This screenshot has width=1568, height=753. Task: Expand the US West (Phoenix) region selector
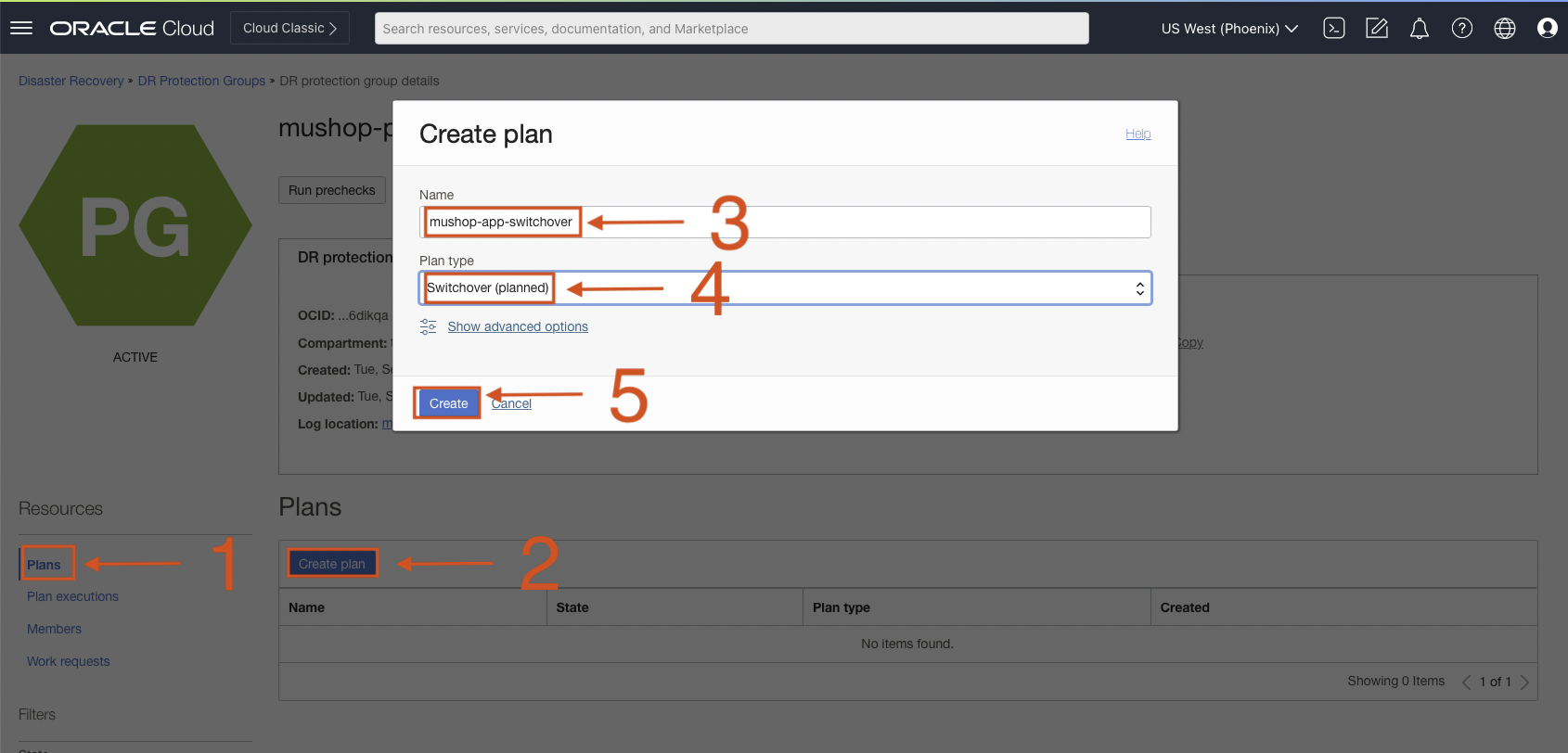[x=1229, y=29]
